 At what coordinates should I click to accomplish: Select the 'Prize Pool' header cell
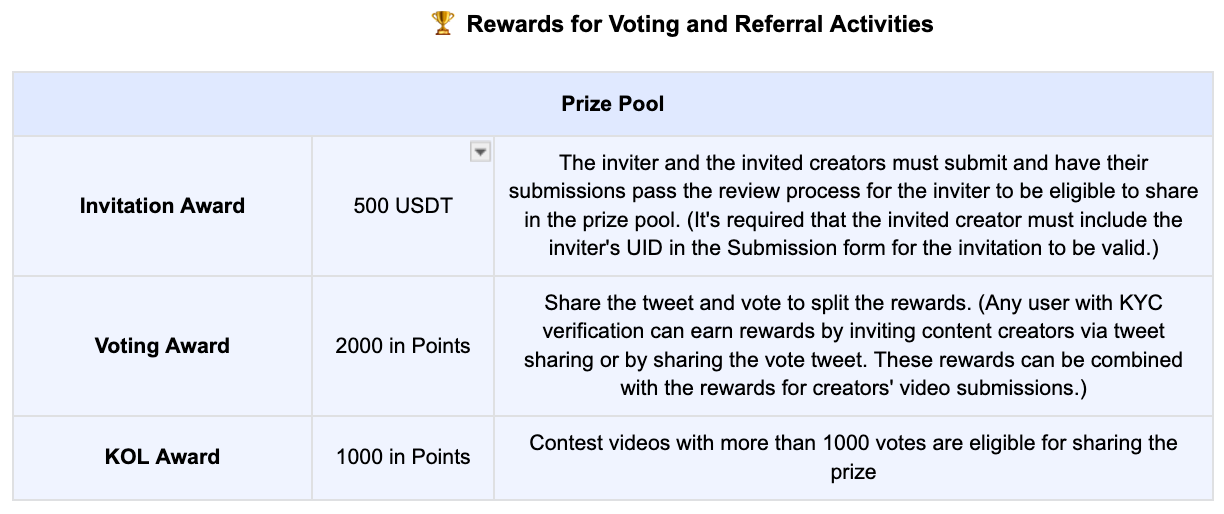[612, 103]
